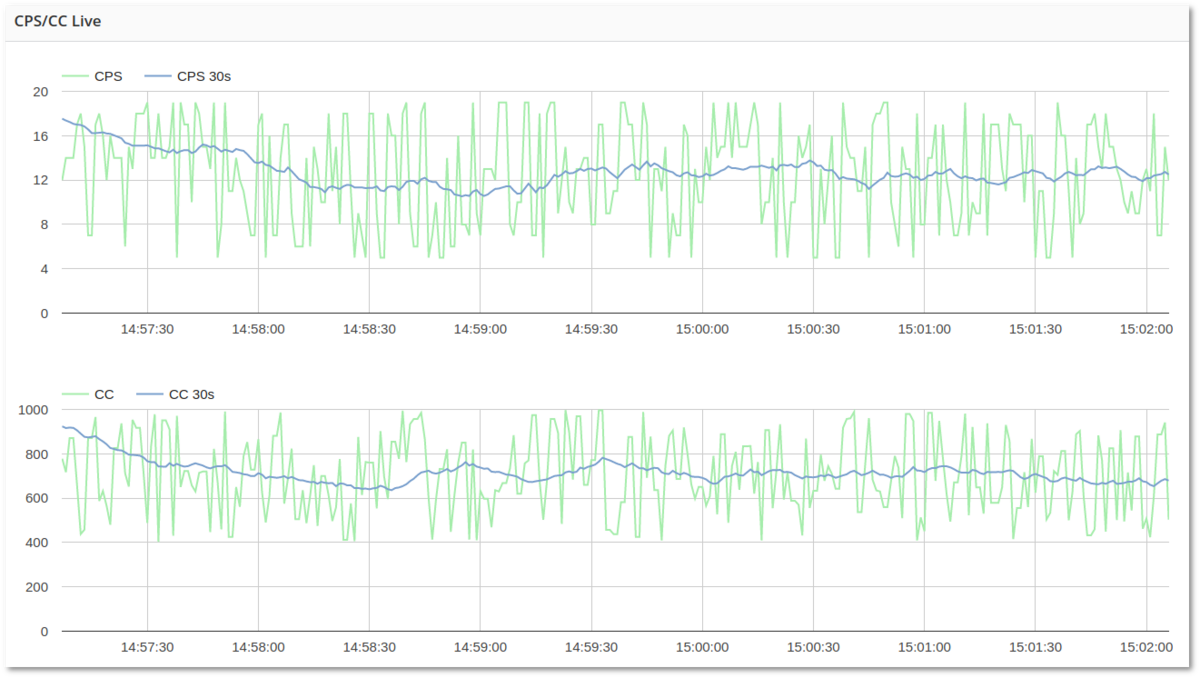Select the 14:59:00 tick on CC chart
Image resolution: width=1200 pixels, height=678 pixels.
coord(480,646)
